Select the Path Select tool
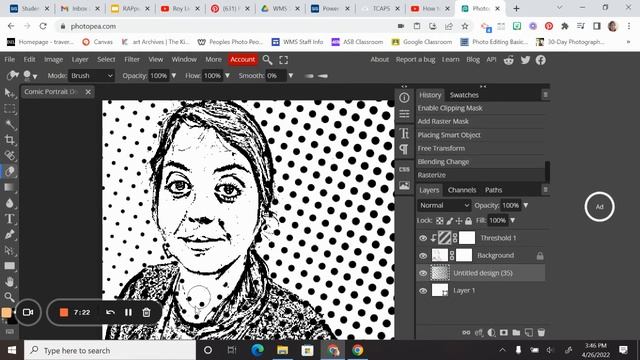 [x=9, y=250]
